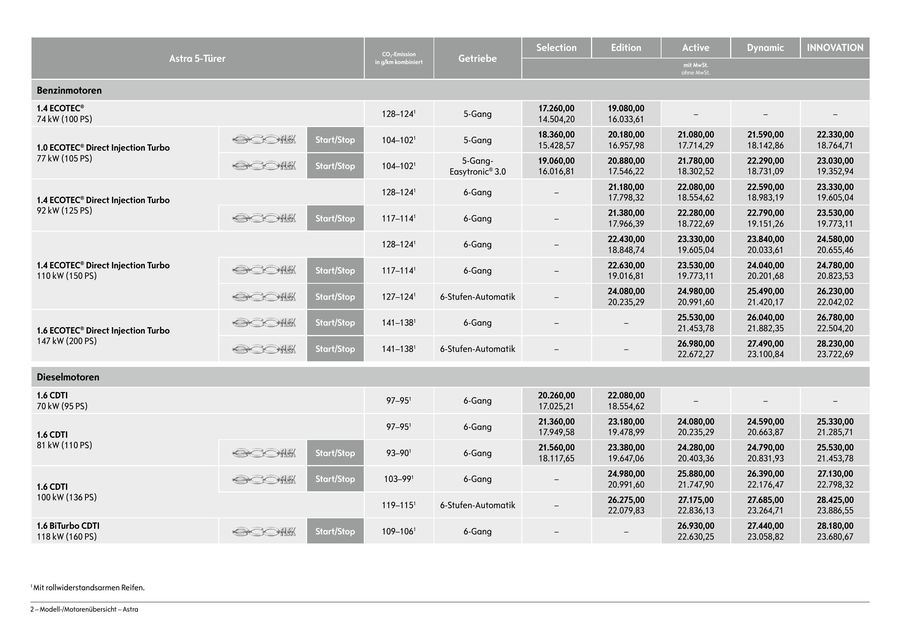This screenshot has height=636, width=900.
Task: Click the ecoFLEX logo in the 18.360,00 row
Action: 263,140
